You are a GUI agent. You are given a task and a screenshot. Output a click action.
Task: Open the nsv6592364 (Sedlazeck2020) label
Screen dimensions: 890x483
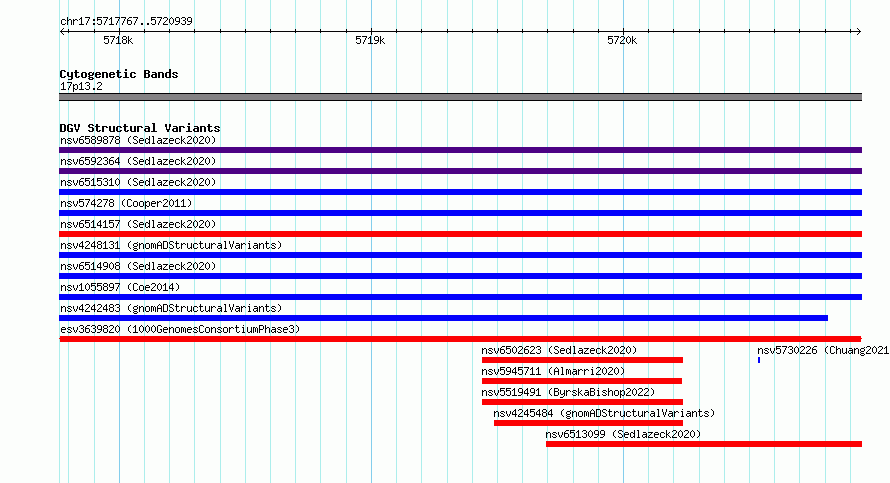(x=138, y=161)
